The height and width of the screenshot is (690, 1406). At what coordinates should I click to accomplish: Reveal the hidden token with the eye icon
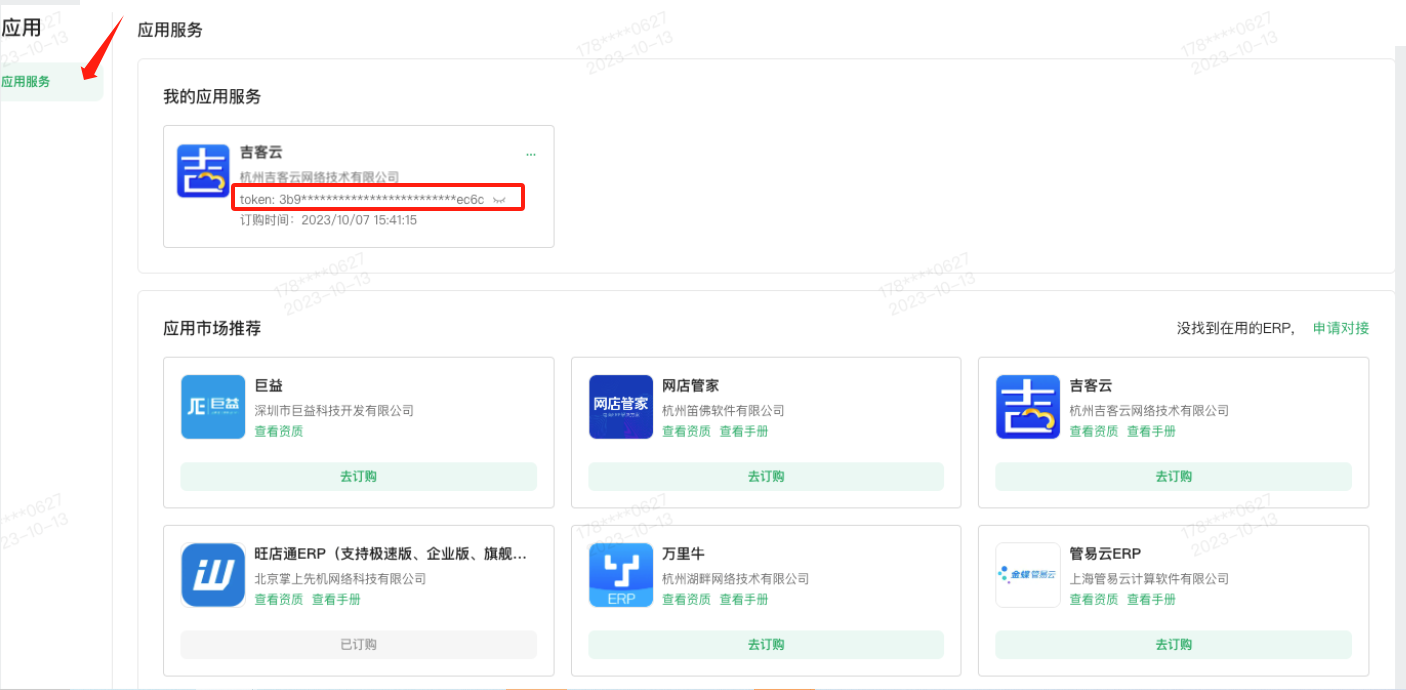[x=499, y=200]
